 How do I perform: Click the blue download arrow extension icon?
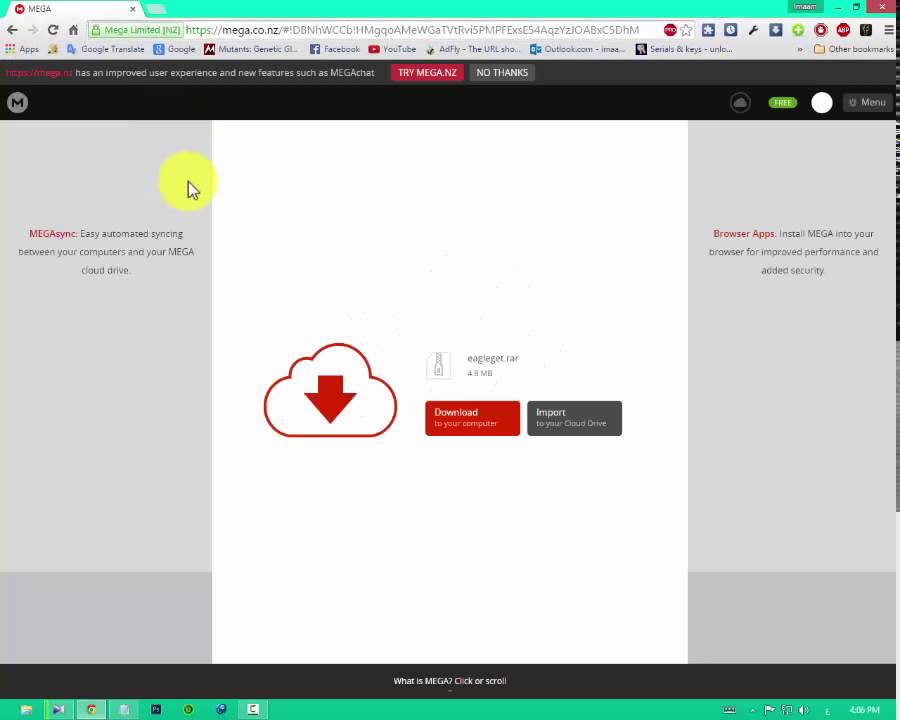(x=775, y=30)
